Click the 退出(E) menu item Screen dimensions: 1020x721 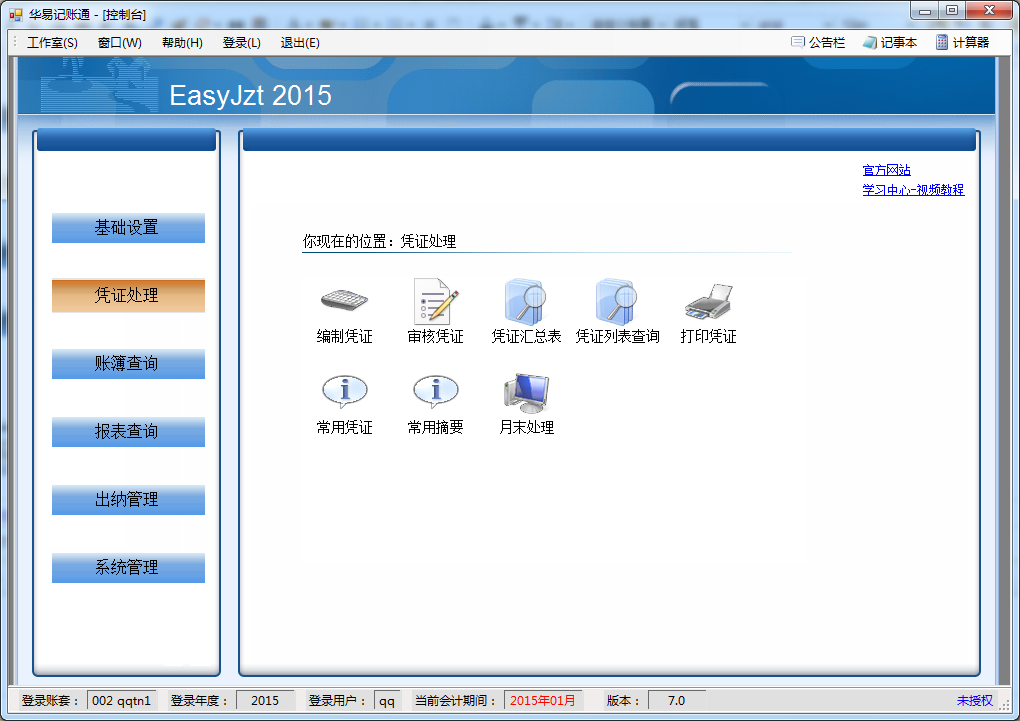click(x=300, y=43)
